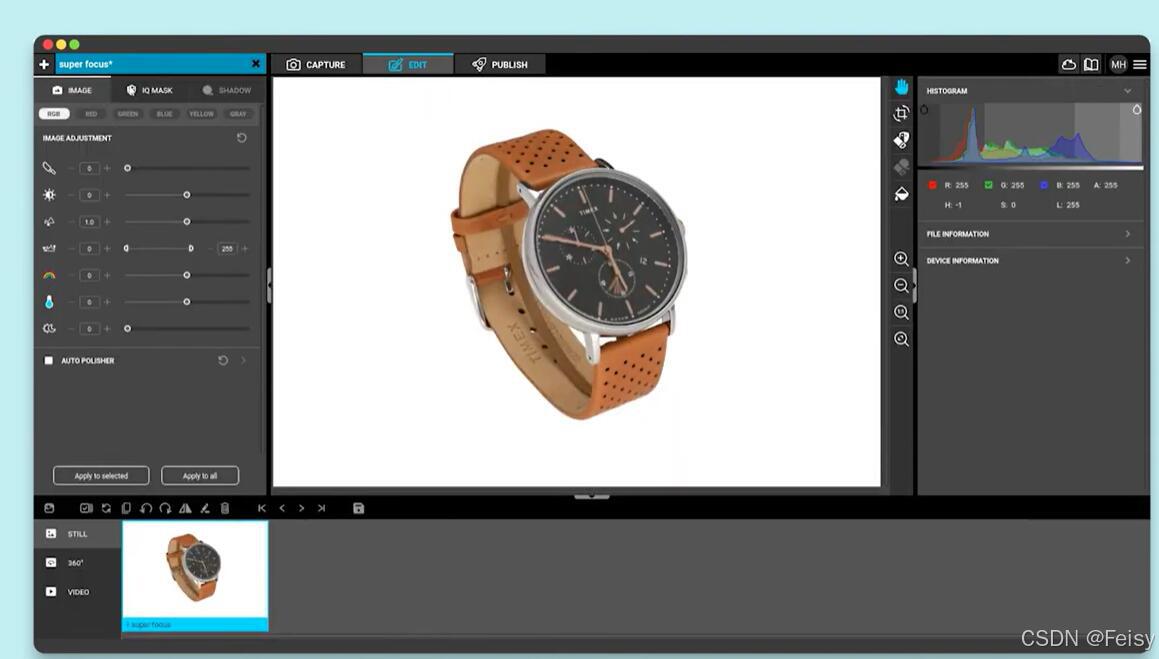
Task: Switch to the Capture tab
Action: point(316,65)
